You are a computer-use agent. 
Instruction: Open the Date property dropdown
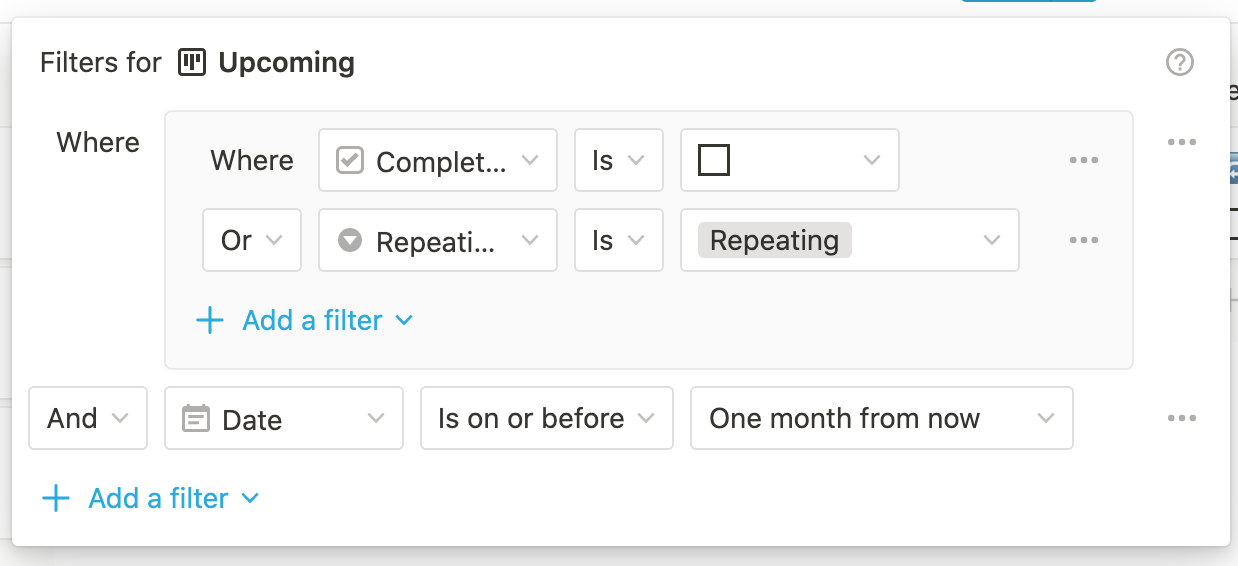coord(283,418)
